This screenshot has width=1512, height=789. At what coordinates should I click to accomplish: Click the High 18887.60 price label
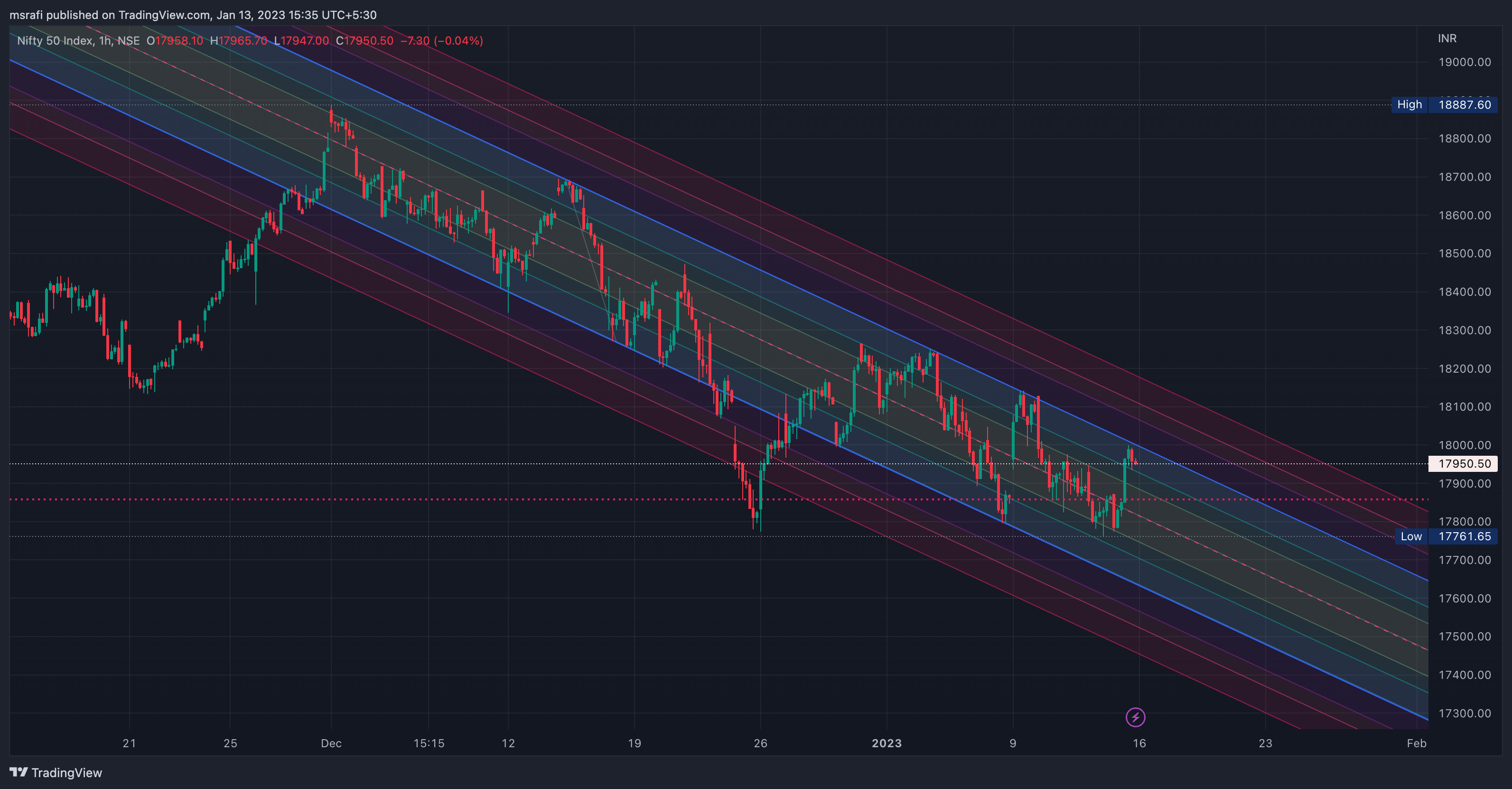click(x=1444, y=104)
